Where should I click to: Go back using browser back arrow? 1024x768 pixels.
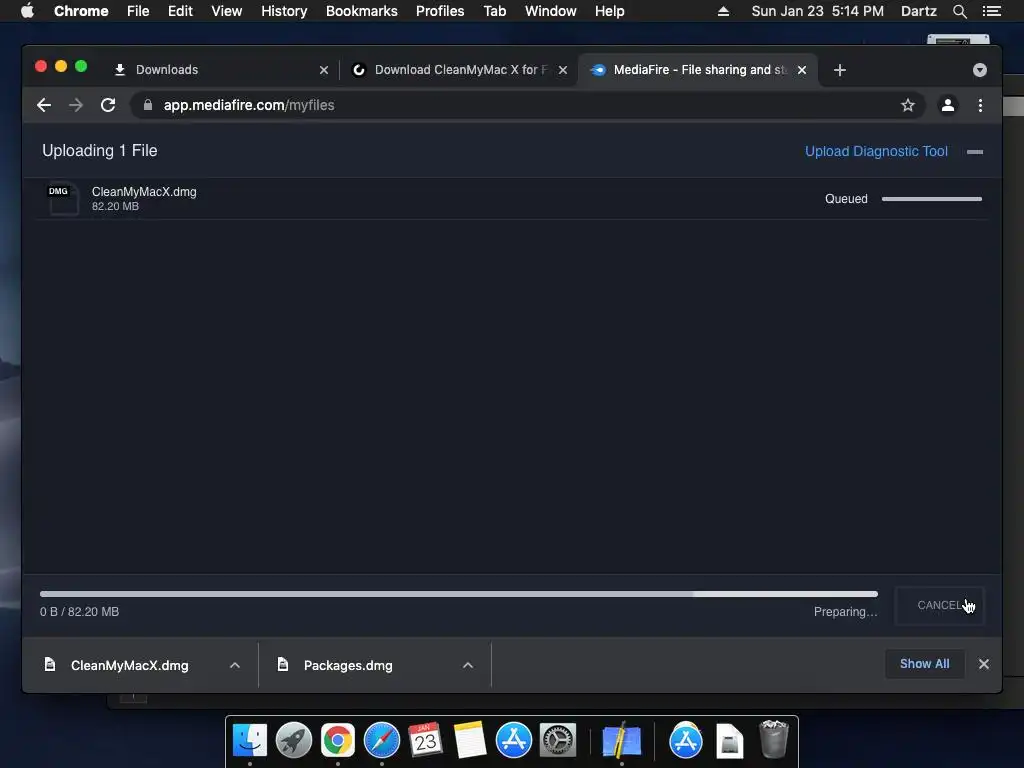tap(44, 105)
